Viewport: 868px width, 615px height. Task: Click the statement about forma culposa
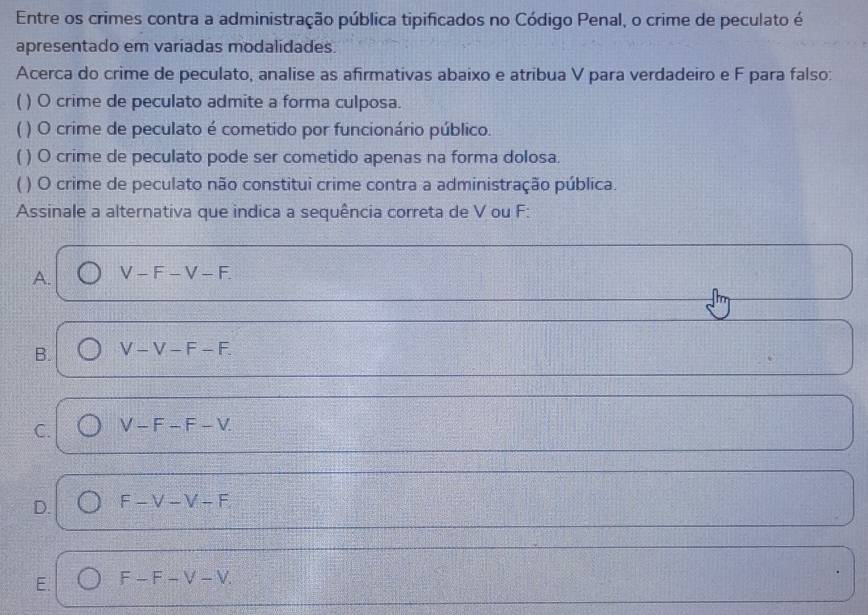[x=208, y=102]
